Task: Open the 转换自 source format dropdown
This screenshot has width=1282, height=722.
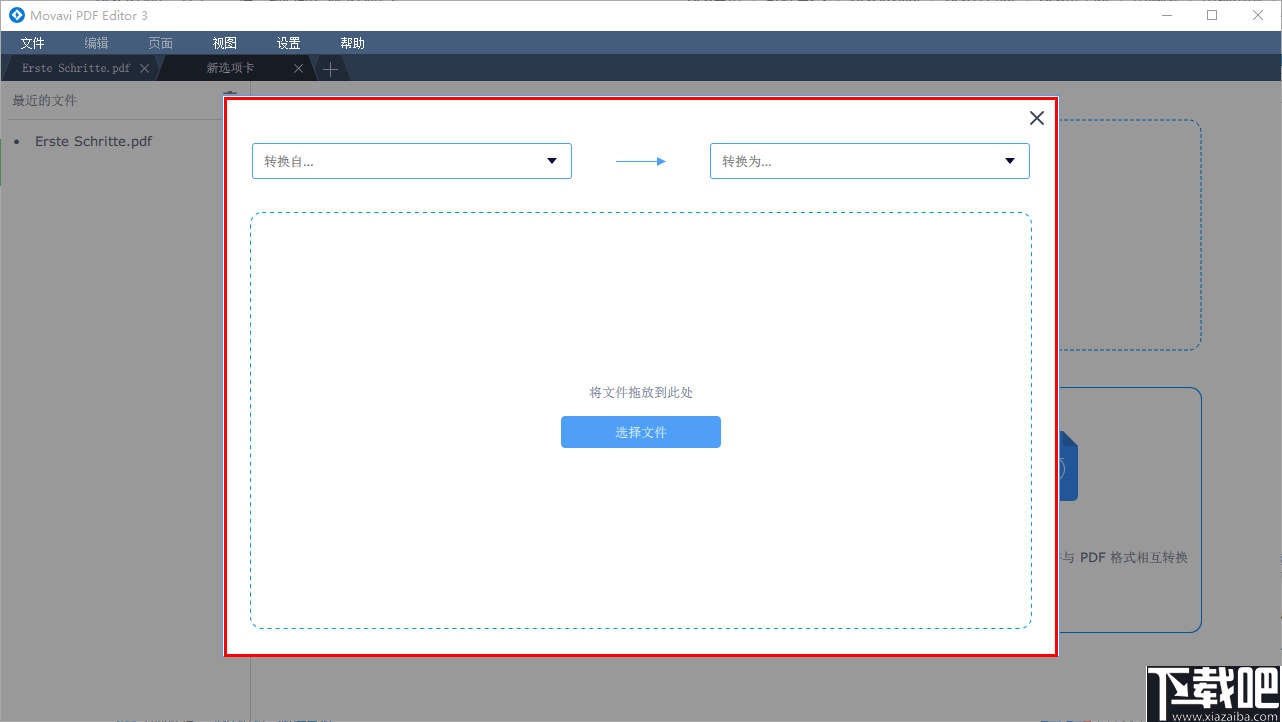Action: click(411, 160)
